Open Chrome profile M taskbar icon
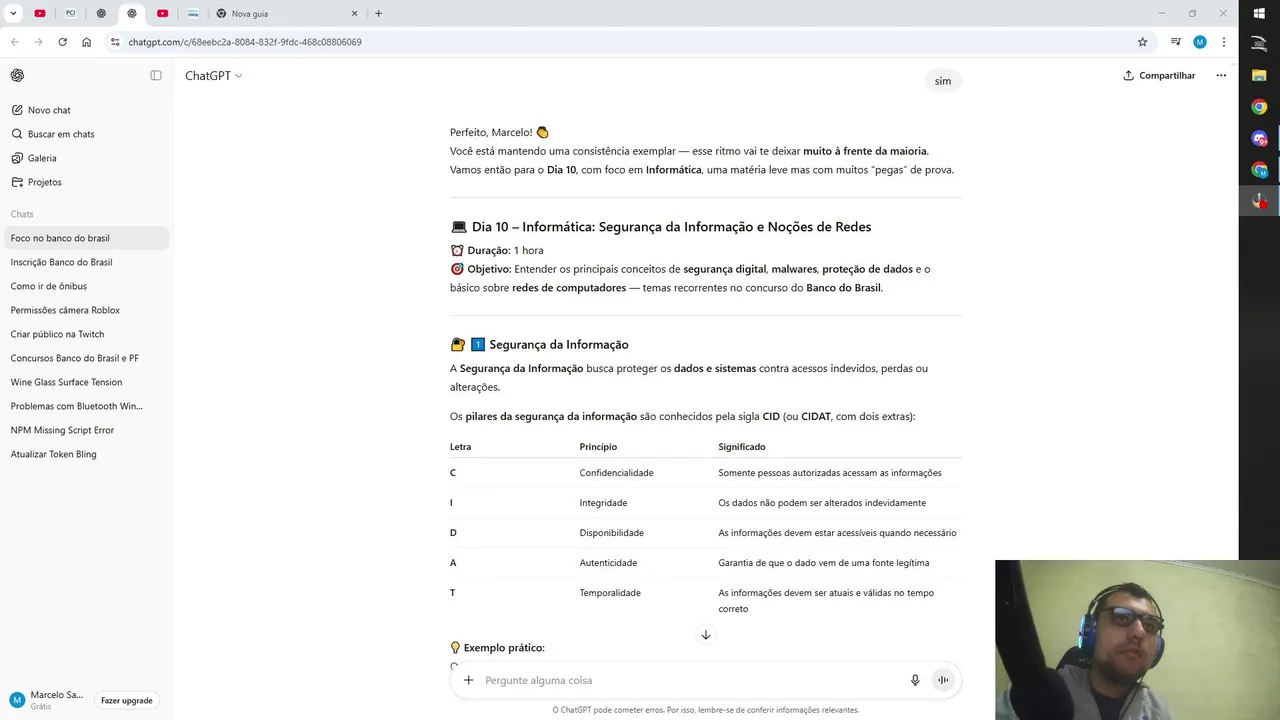Viewport: 1280px width, 720px height. pos(1259,170)
